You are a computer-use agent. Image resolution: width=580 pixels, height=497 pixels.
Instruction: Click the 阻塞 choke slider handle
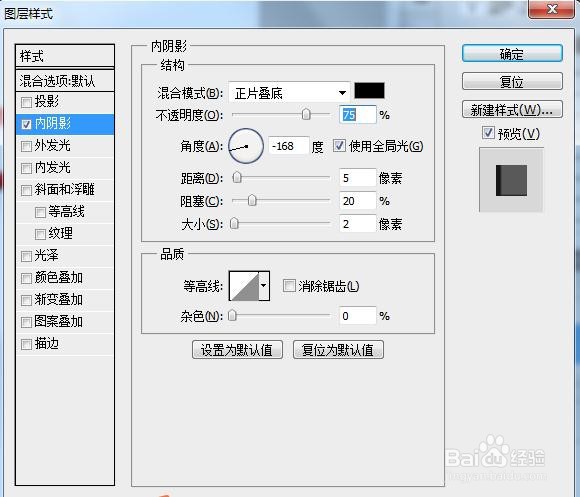point(252,200)
